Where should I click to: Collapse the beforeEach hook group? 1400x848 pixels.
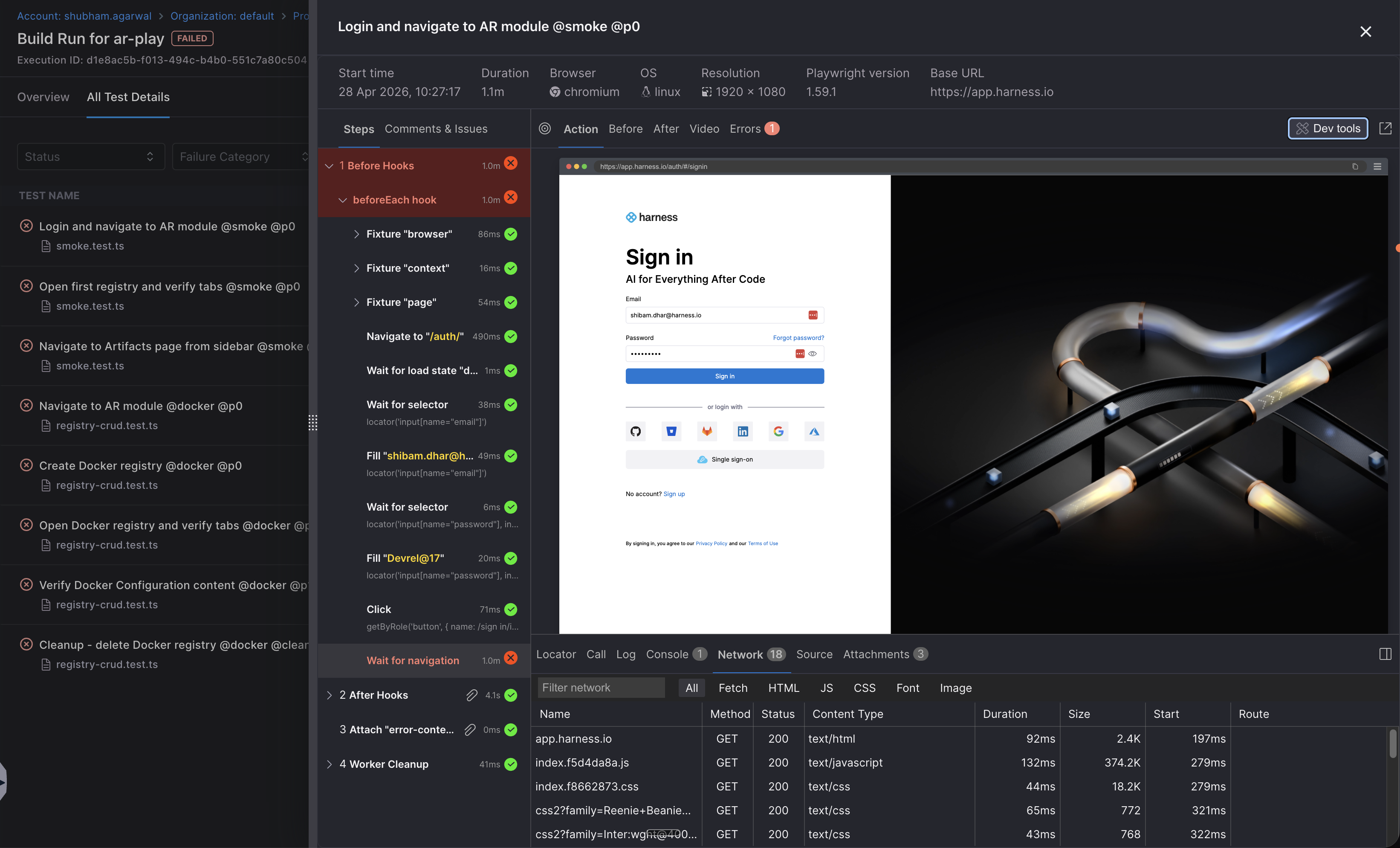pos(343,200)
